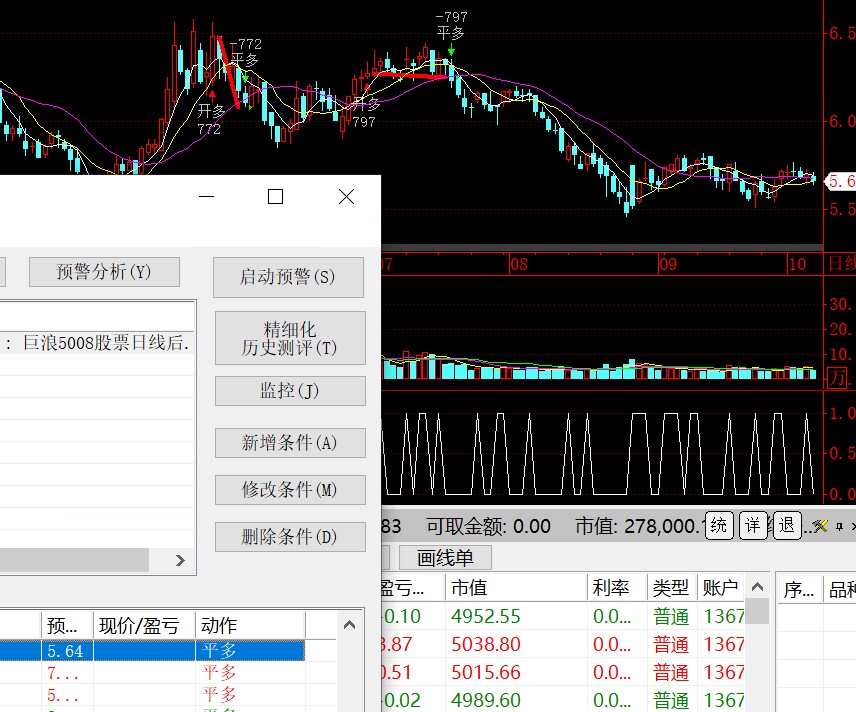Image resolution: width=856 pixels, height=712 pixels.
Task: Select the highlighted alert row 5.64 平多
Action: click(152, 651)
